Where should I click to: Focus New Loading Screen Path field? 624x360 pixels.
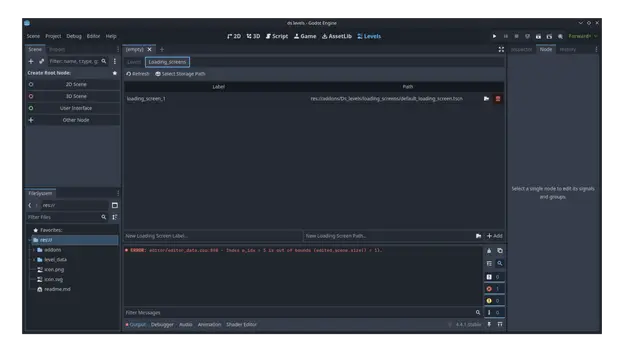click(388, 236)
